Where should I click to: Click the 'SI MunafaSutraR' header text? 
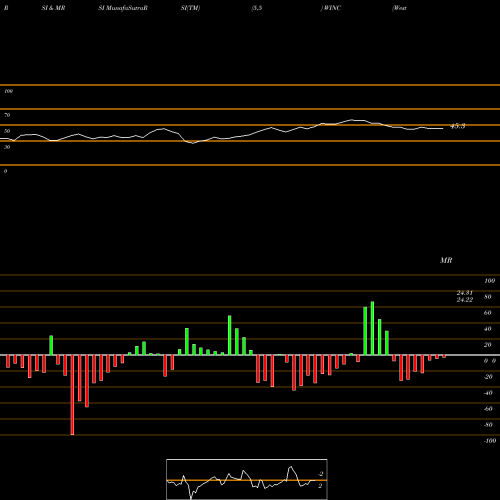pos(123,8)
